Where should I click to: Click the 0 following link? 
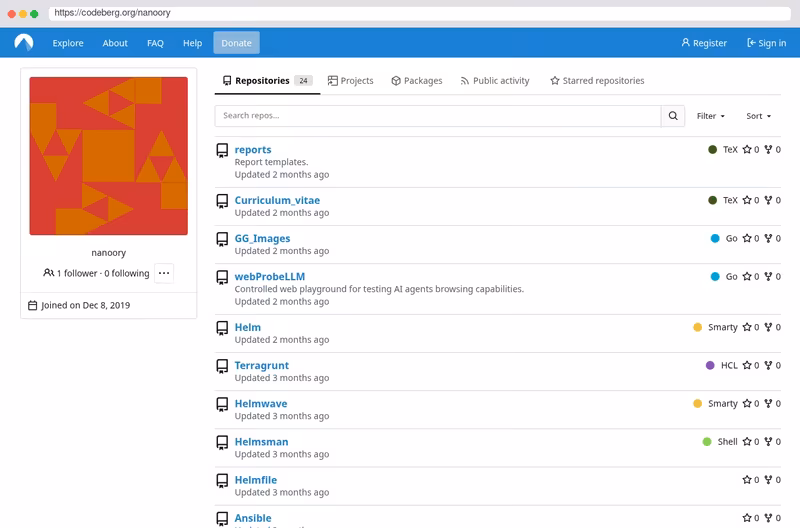click(127, 273)
